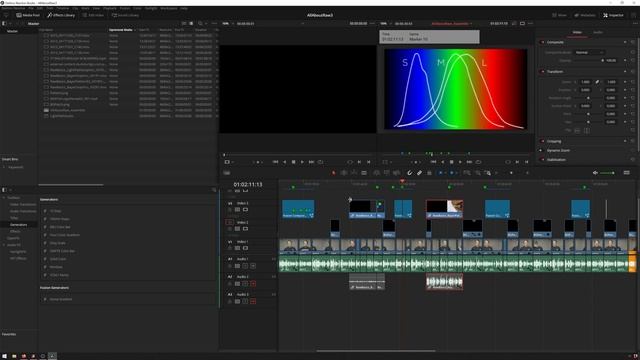Select the Selection Mode arrow tool

(333, 173)
